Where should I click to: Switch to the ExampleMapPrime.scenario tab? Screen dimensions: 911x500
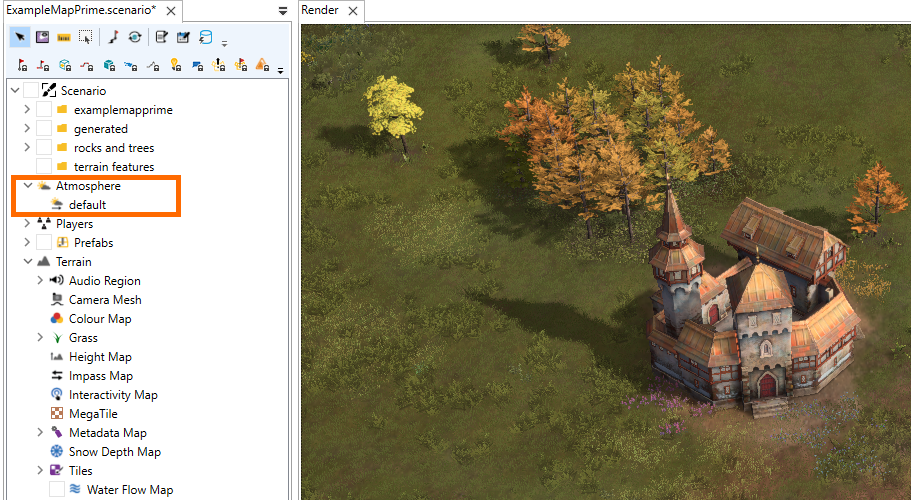(x=81, y=10)
